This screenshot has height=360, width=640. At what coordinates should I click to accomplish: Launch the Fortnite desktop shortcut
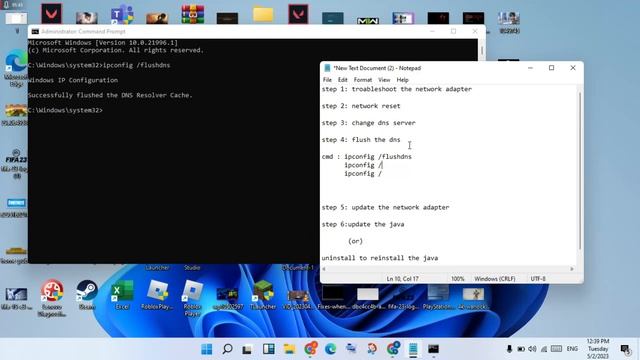(16, 207)
